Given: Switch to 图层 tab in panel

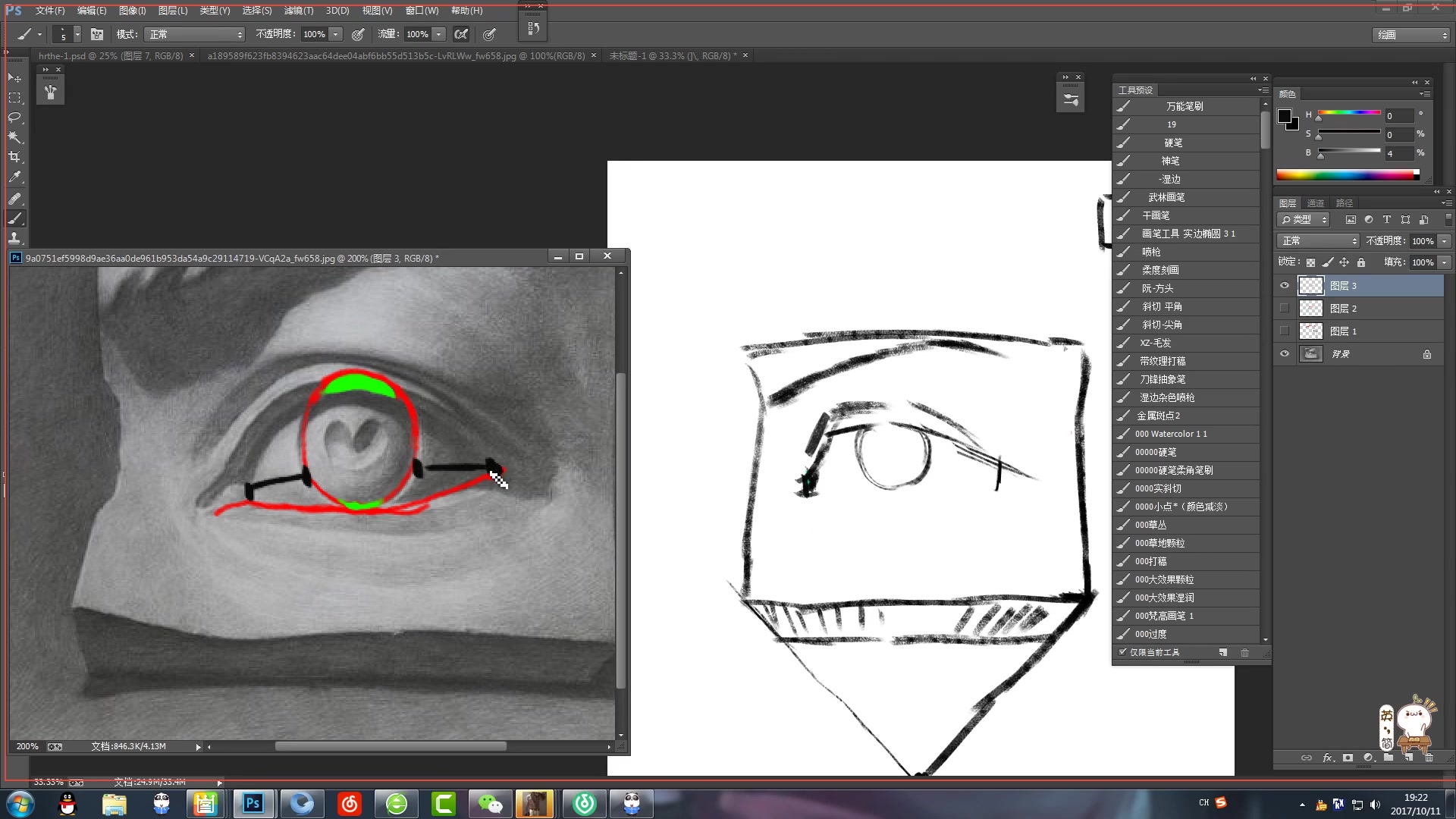Looking at the screenshot, I should click(1289, 202).
